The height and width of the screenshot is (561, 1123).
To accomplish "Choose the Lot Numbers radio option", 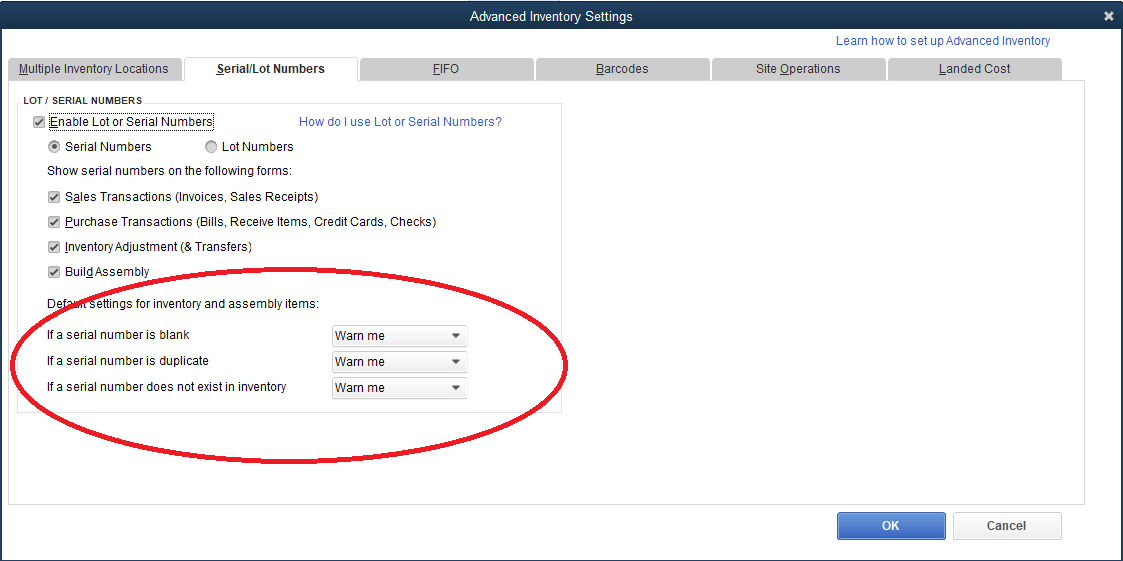I will (211, 147).
